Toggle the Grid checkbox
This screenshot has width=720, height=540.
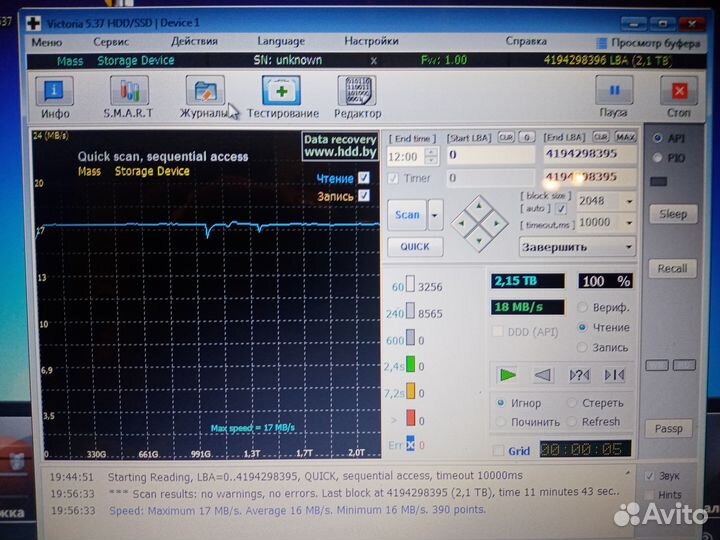click(x=499, y=451)
